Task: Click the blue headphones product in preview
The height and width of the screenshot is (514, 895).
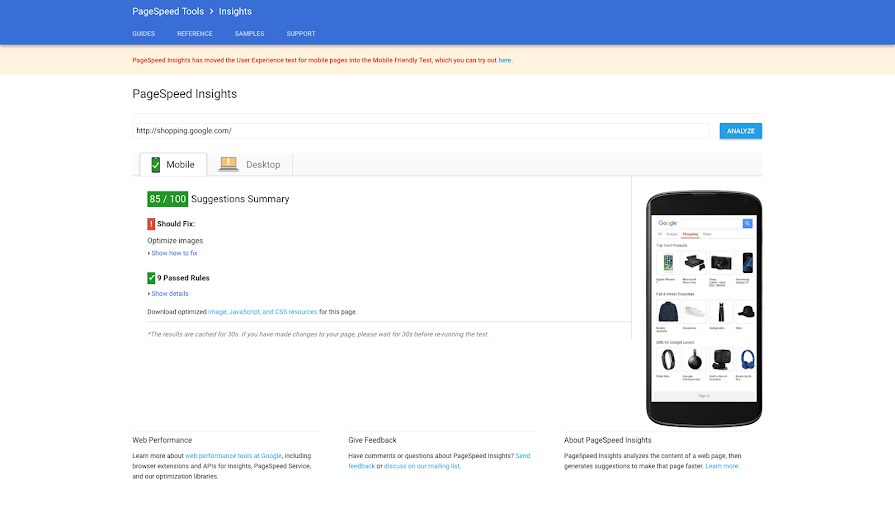Action: (747, 360)
